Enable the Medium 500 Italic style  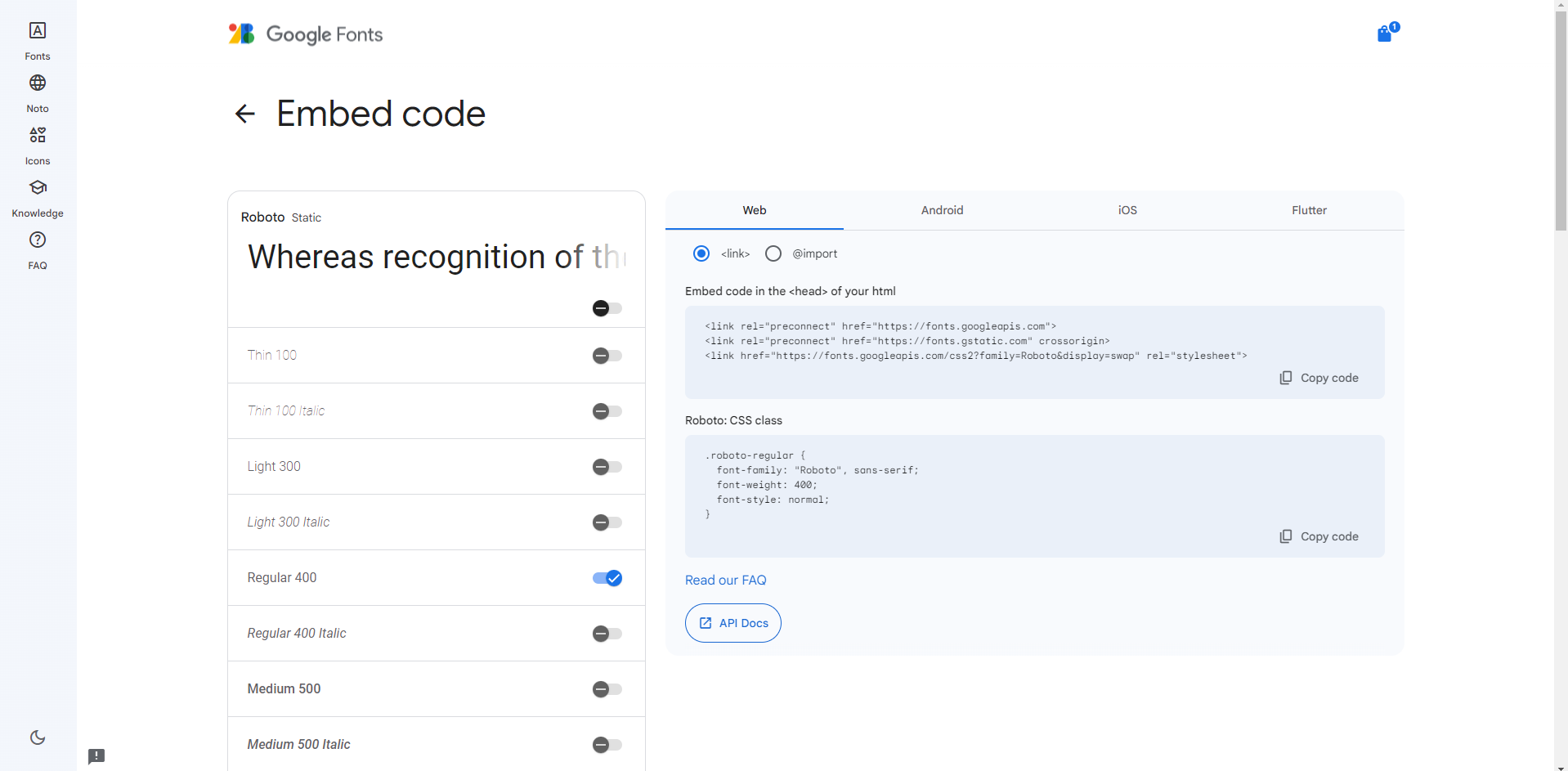point(607,745)
